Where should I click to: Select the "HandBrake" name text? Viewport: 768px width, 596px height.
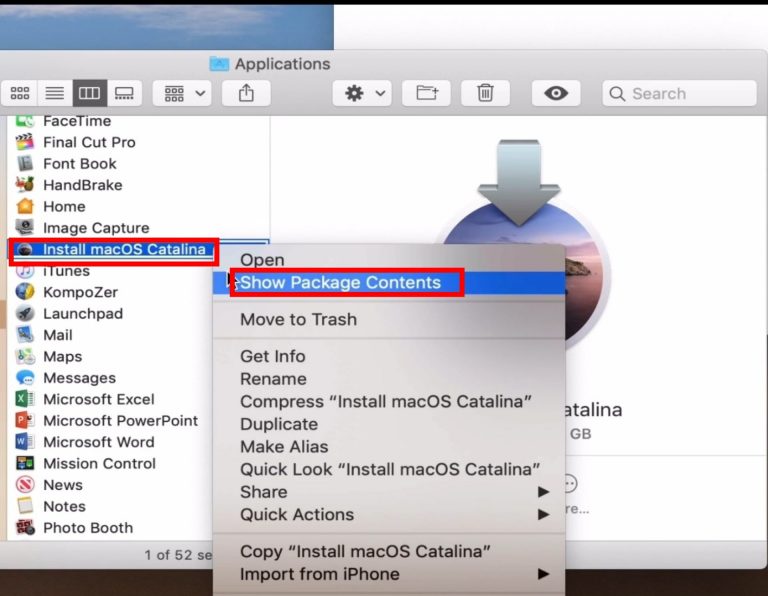pos(83,185)
